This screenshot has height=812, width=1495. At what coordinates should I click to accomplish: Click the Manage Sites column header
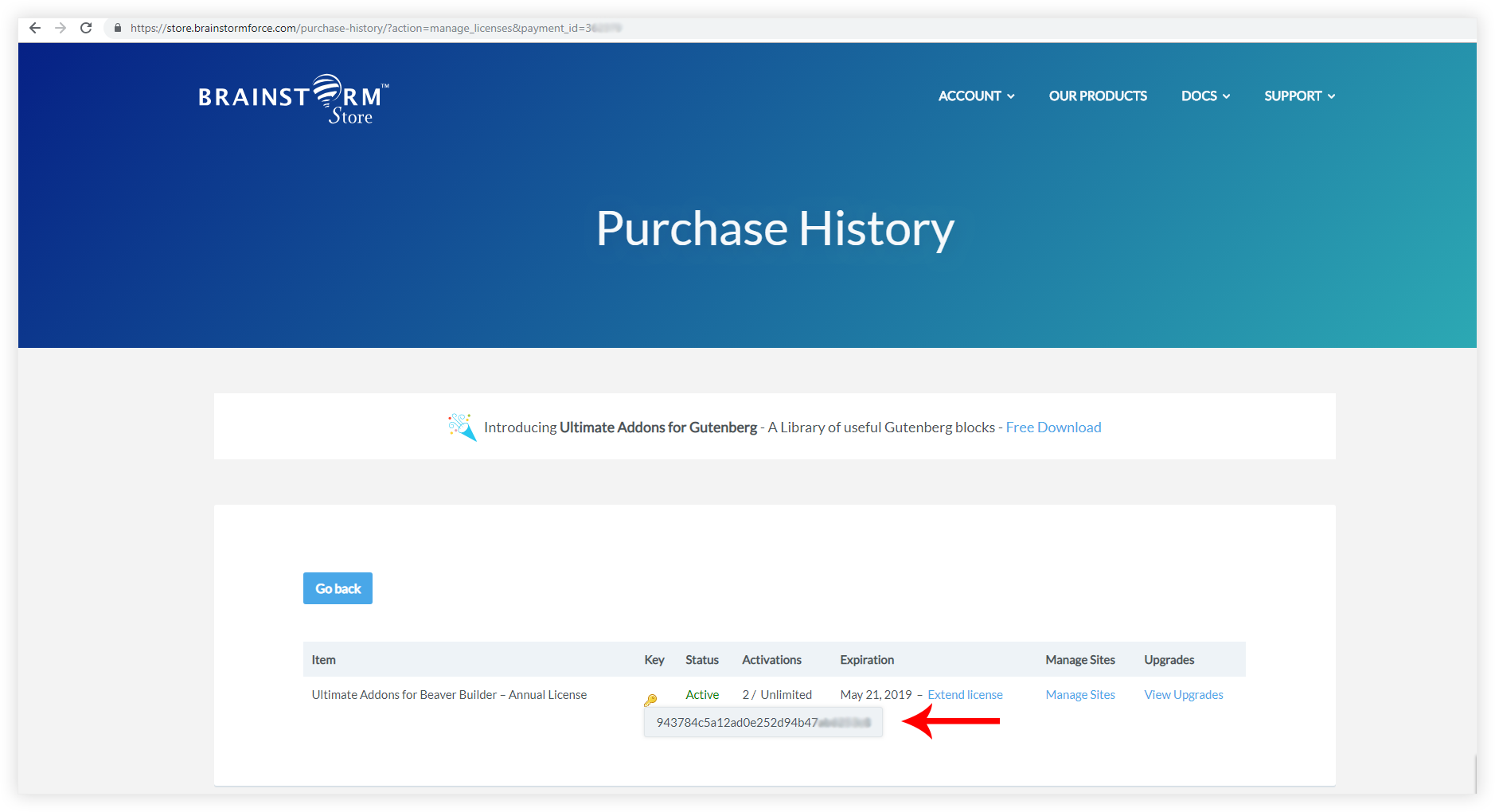pos(1080,660)
